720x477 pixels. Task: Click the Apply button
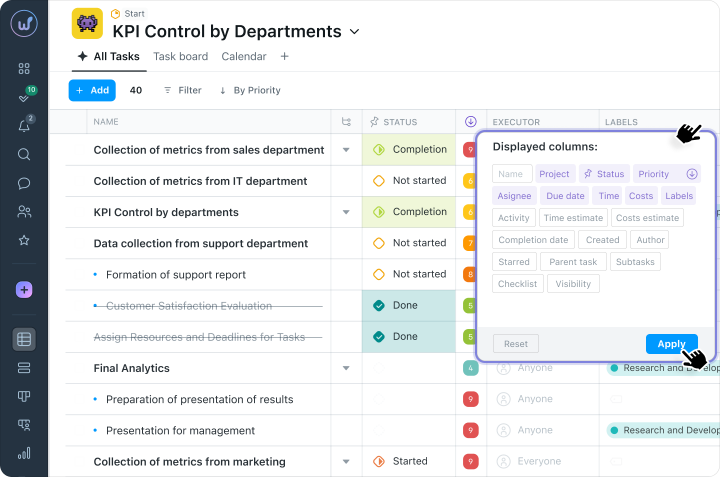click(671, 344)
